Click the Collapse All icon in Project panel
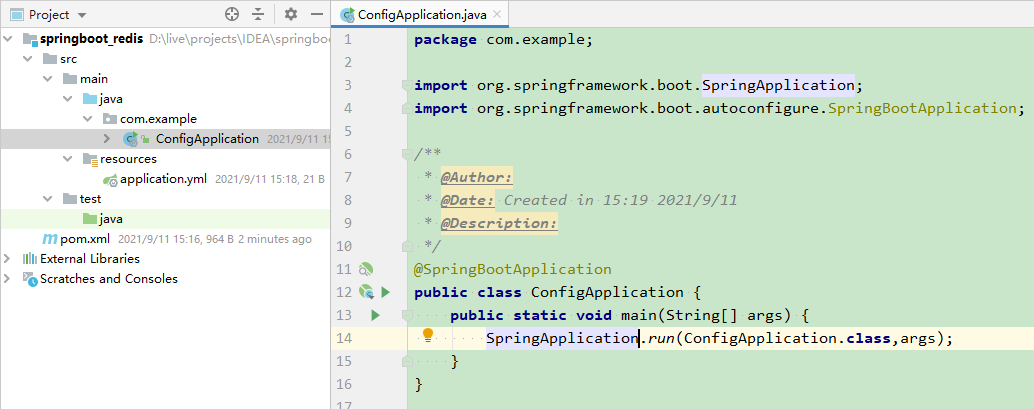 click(258, 14)
